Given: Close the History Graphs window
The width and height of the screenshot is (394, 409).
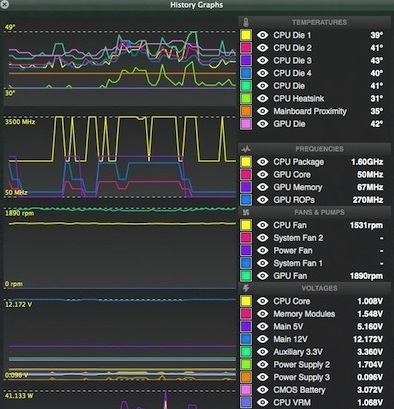Looking at the screenshot, I should click(x=5, y=4).
